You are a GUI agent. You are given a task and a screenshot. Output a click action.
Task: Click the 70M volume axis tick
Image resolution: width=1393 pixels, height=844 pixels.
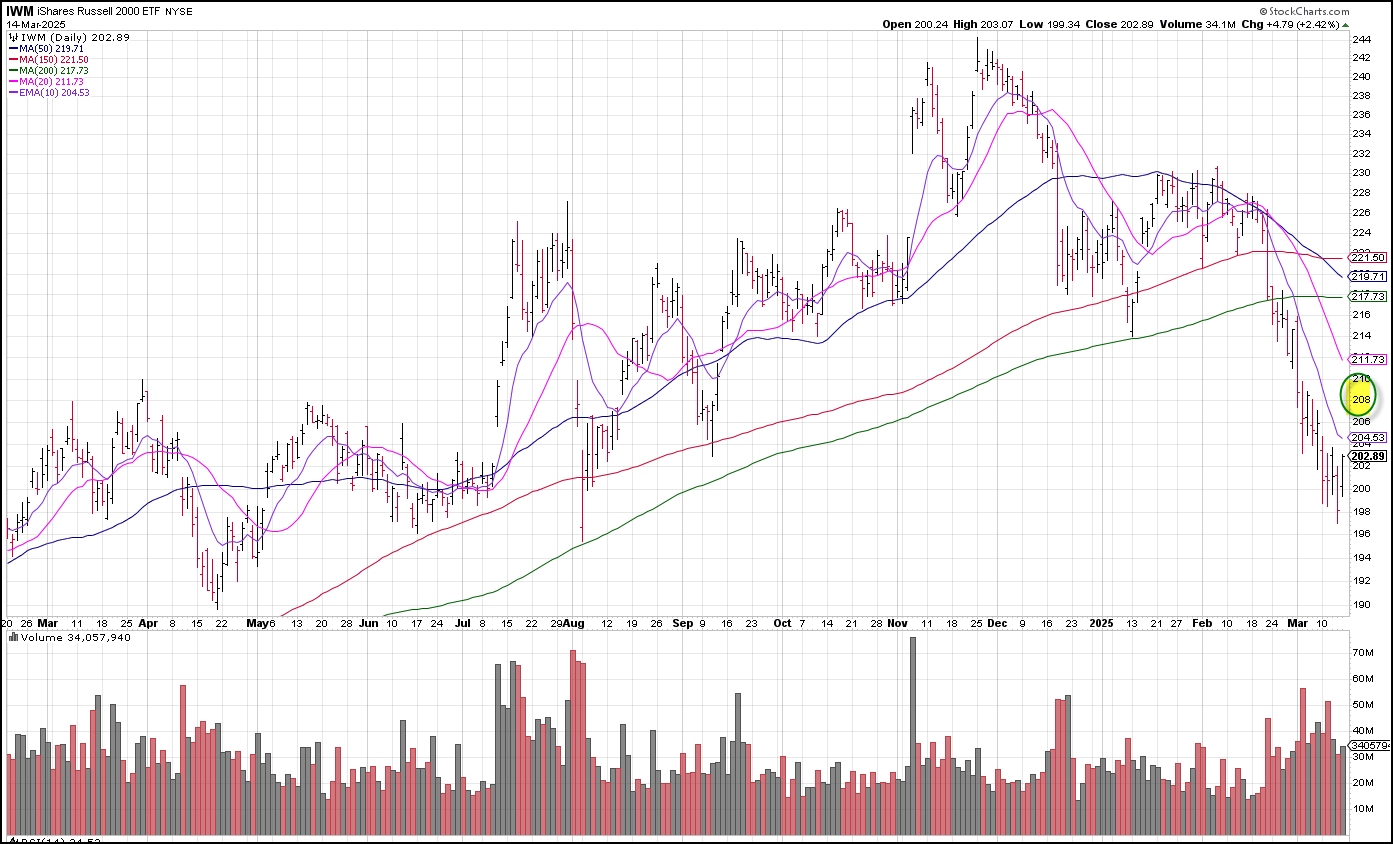[1363, 652]
